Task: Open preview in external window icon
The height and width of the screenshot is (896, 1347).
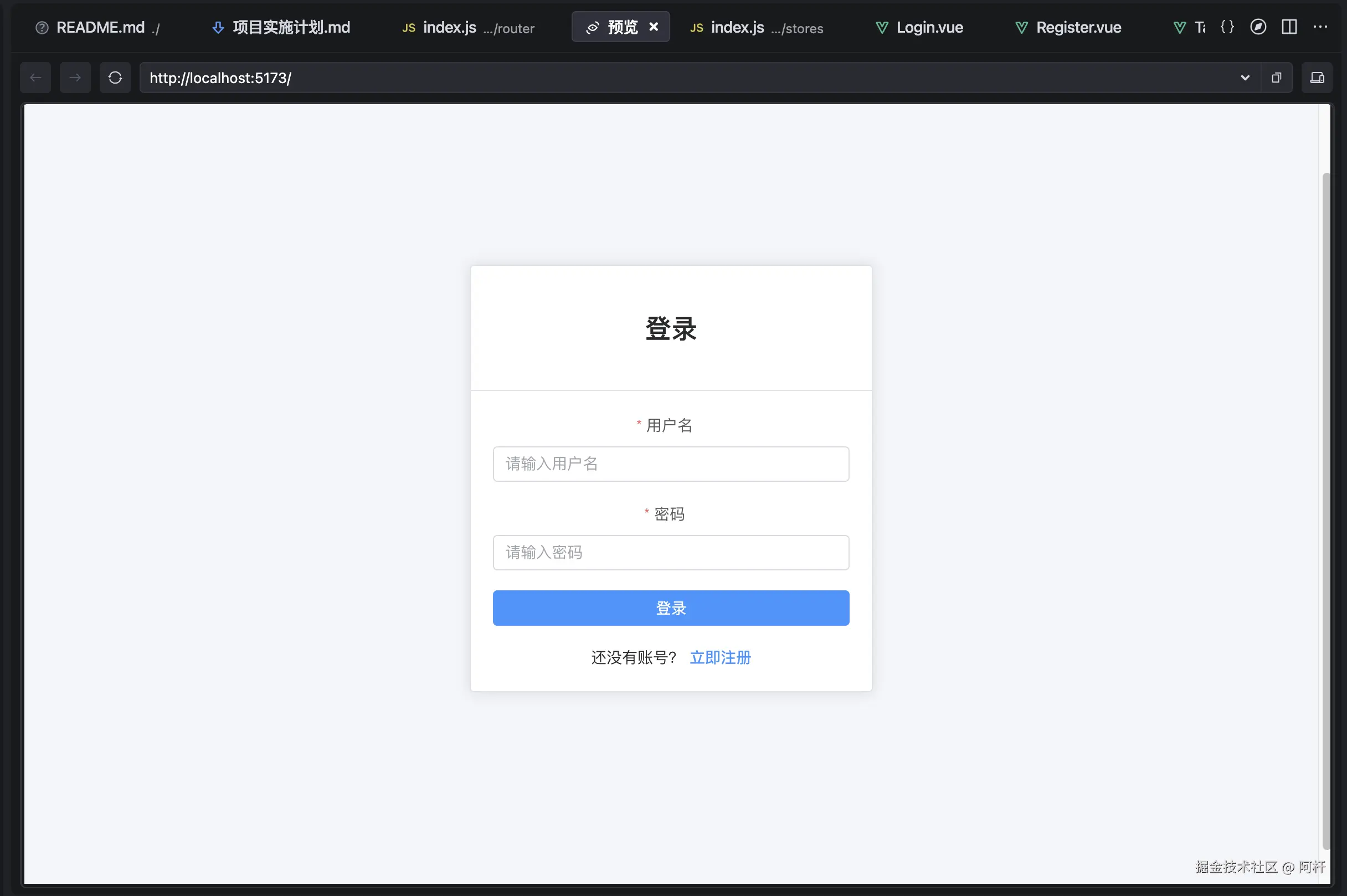Action: (x=1276, y=78)
